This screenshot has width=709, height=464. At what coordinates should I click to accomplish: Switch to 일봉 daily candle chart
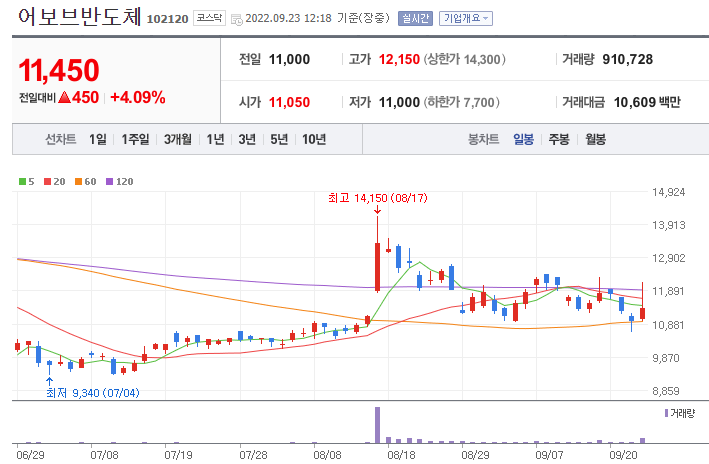(524, 139)
